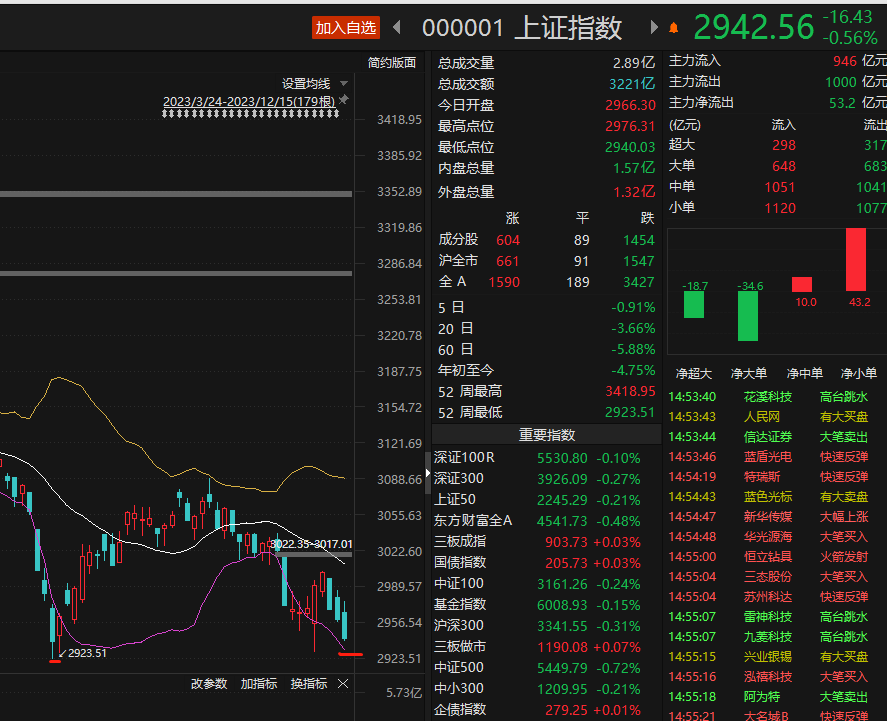
Task: Click 兴业银锡 in the alert feed
Action: point(768,657)
